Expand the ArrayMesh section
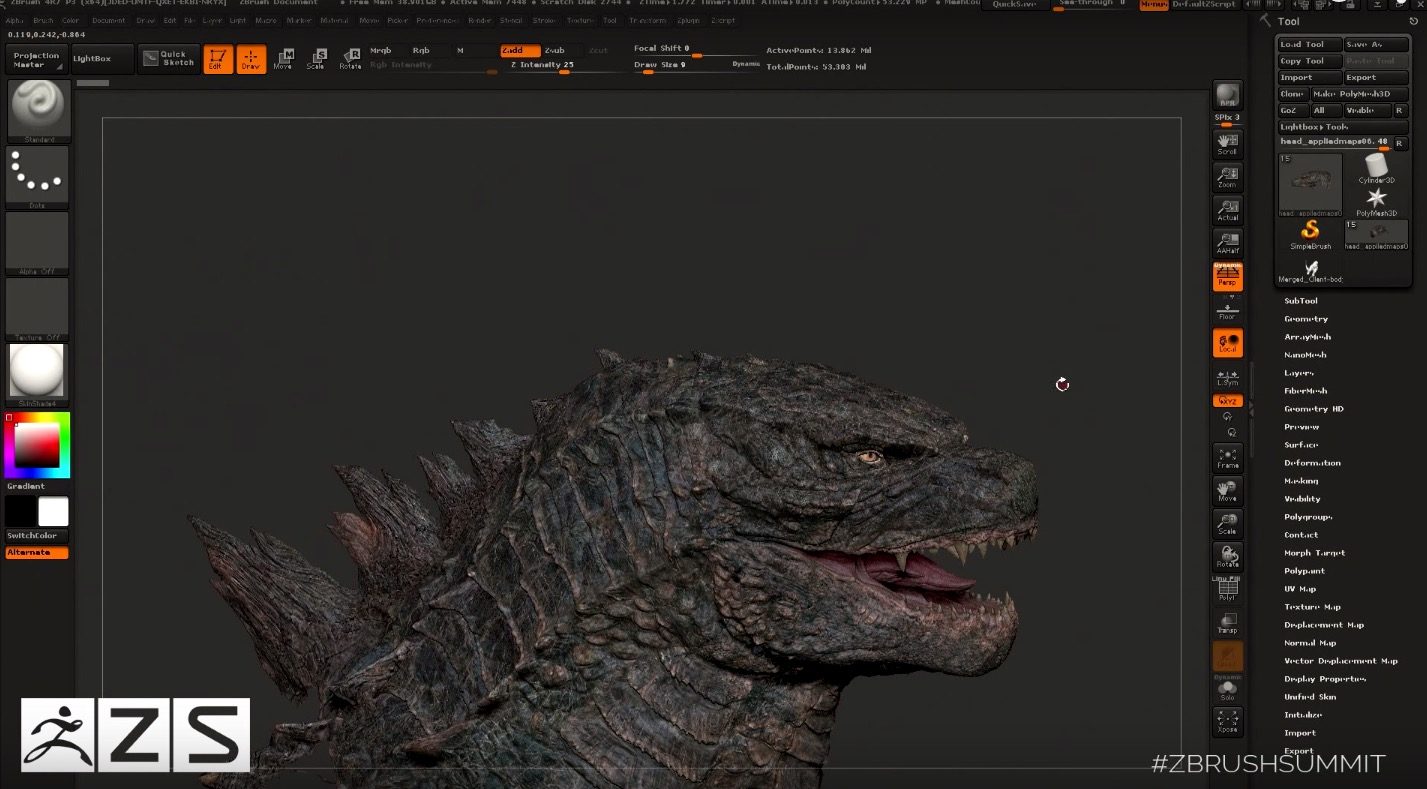This screenshot has height=789, width=1427. 1308,337
